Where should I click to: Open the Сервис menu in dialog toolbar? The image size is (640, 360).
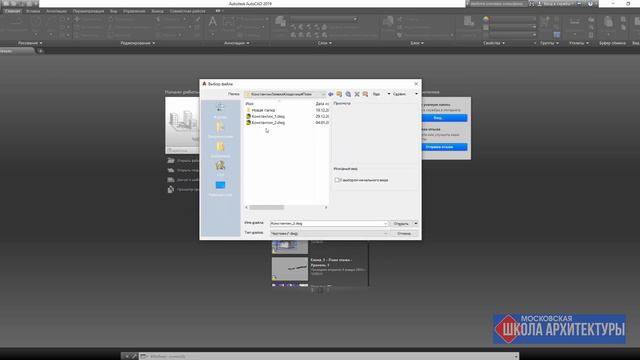click(399, 94)
